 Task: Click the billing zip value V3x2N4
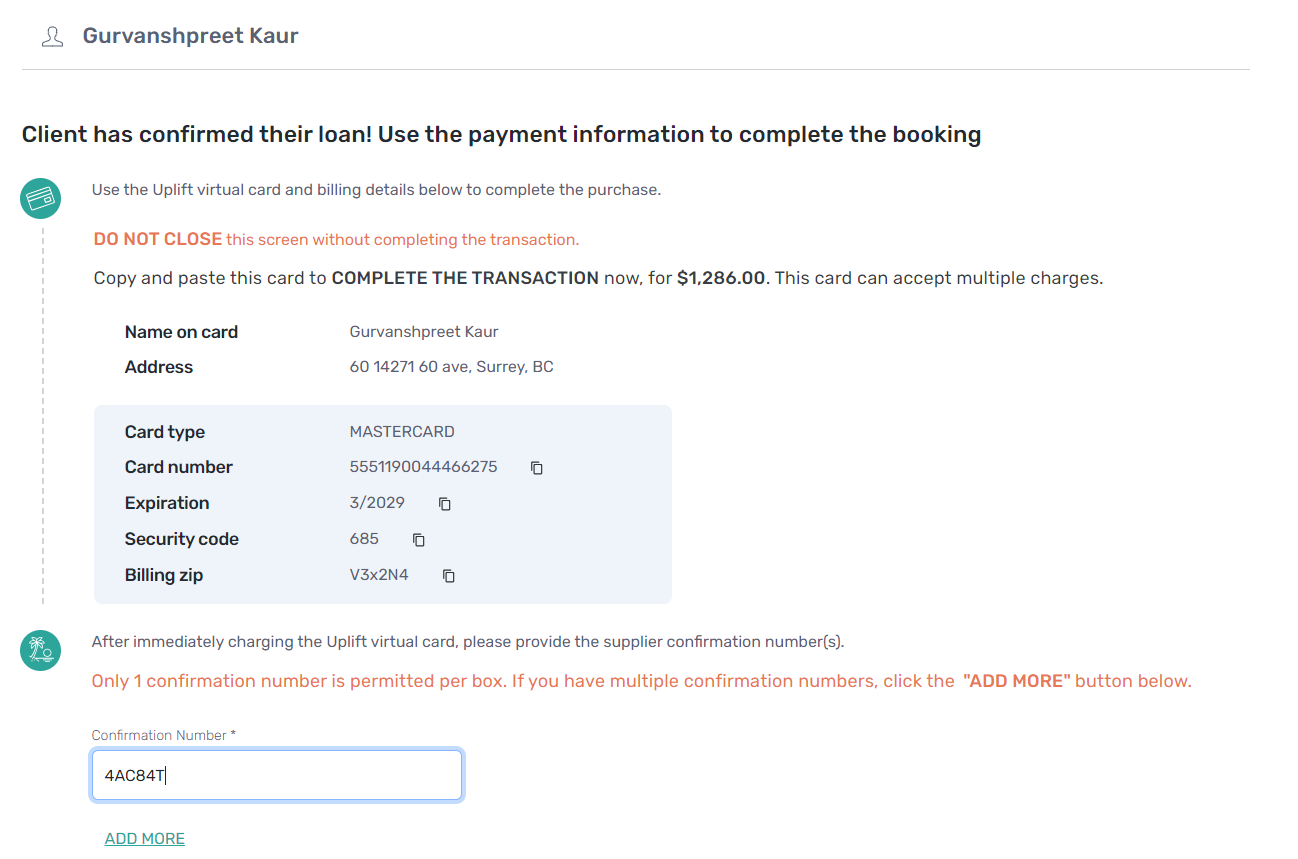(x=379, y=575)
